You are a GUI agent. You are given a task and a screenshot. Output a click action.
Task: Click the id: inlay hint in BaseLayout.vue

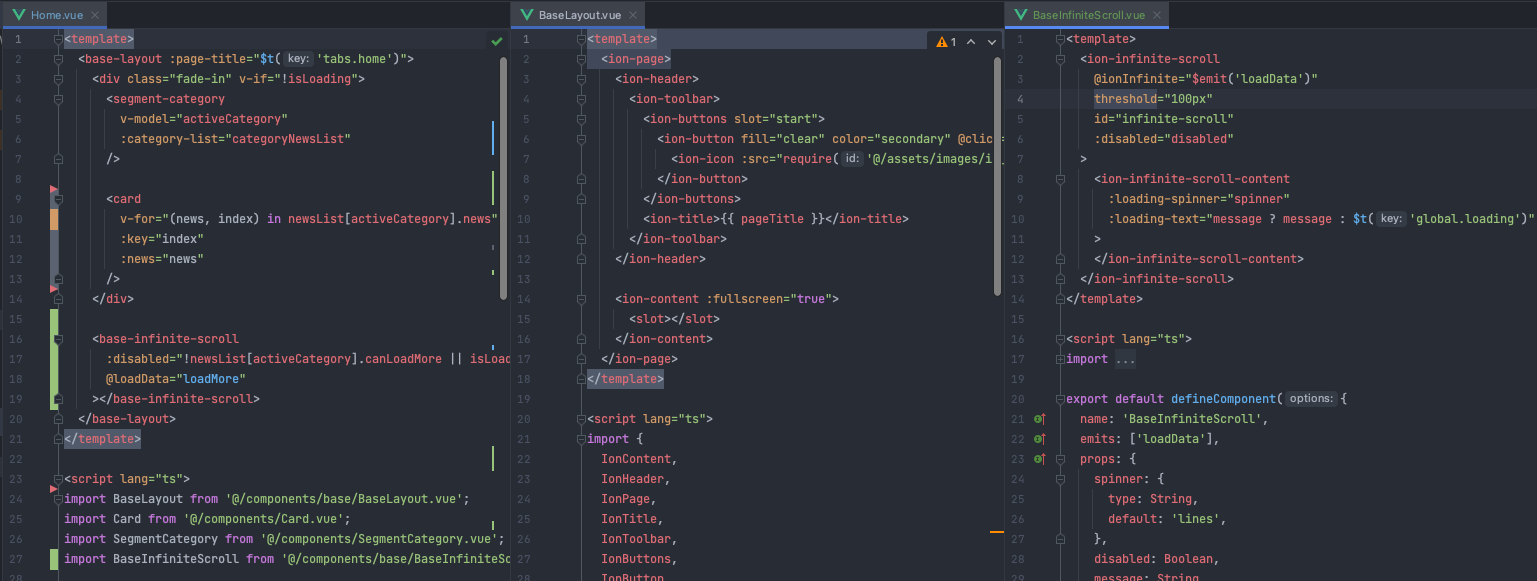(850, 159)
